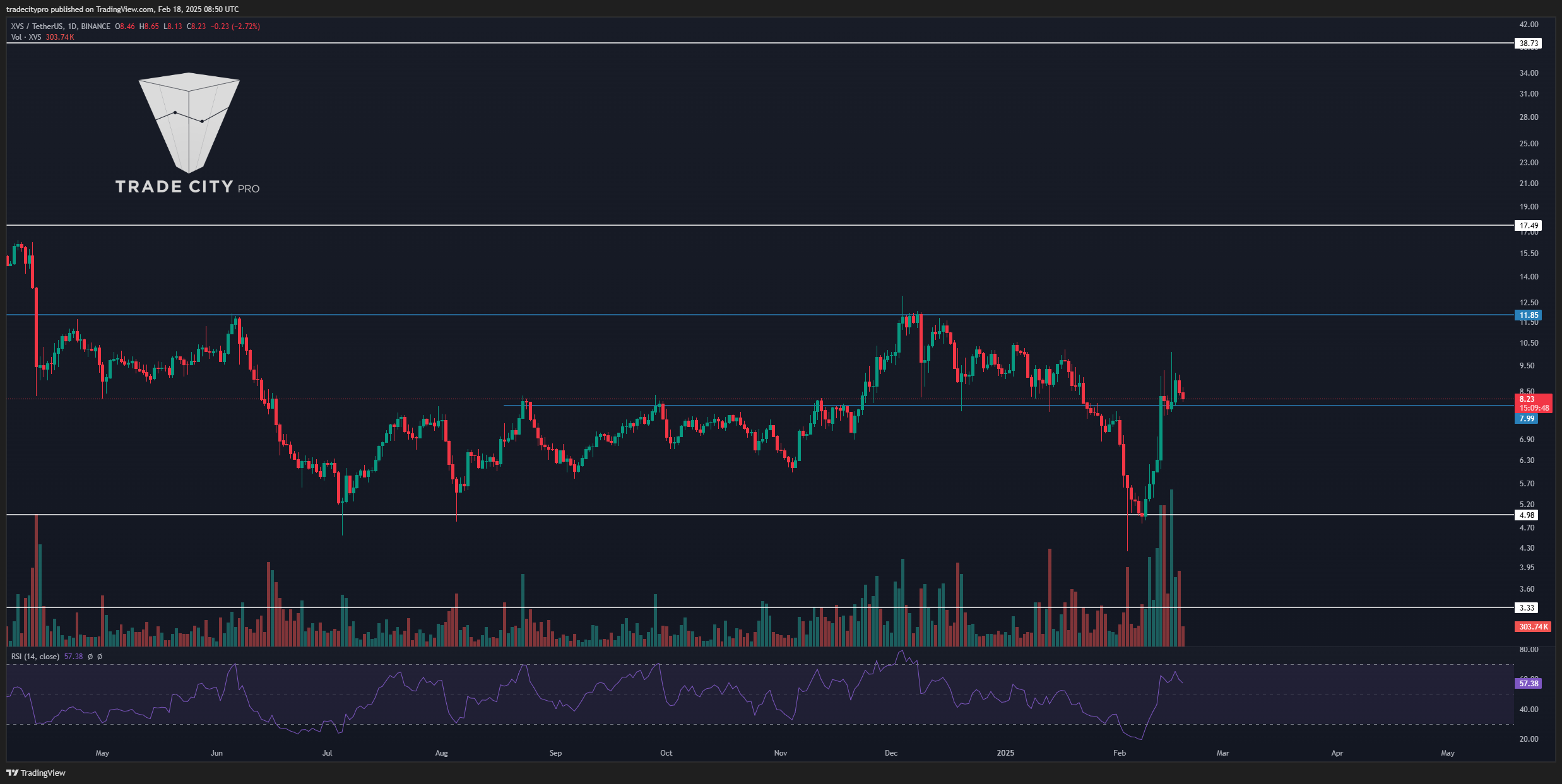Click the Sep date axis label
This screenshot has width=1562, height=784.
pos(555,753)
